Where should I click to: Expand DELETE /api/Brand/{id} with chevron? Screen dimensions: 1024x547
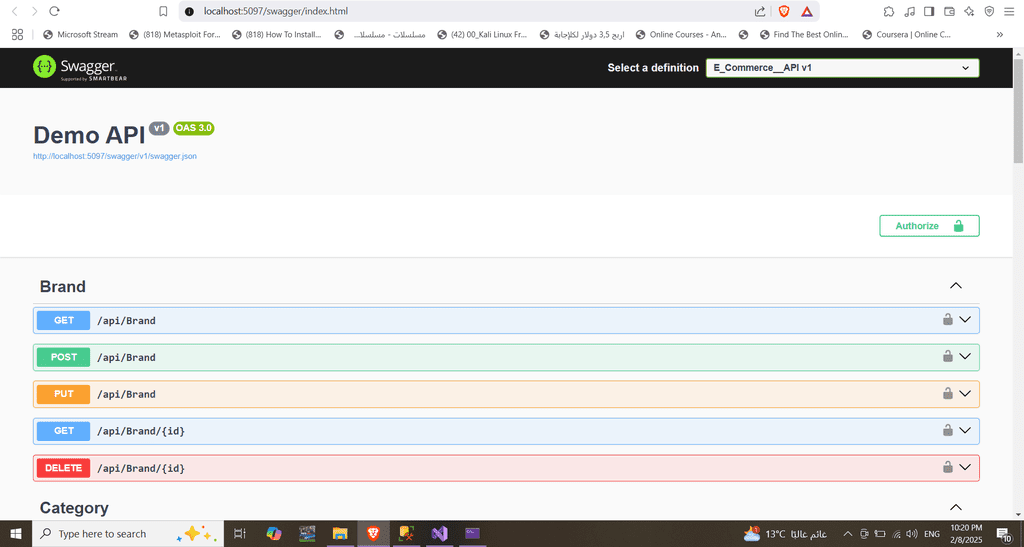[x=965, y=467]
